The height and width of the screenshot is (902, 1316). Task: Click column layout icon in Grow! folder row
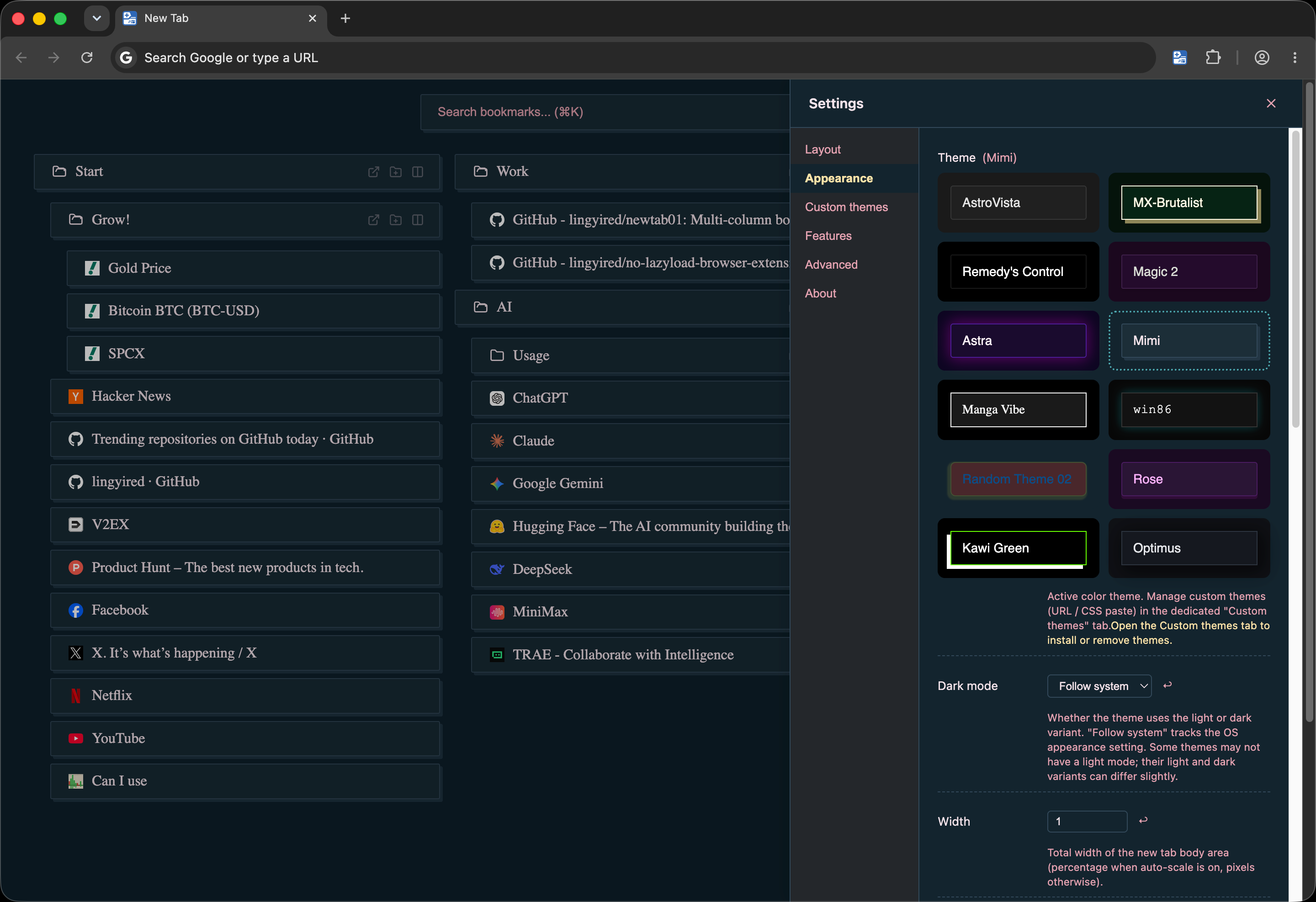pos(417,220)
